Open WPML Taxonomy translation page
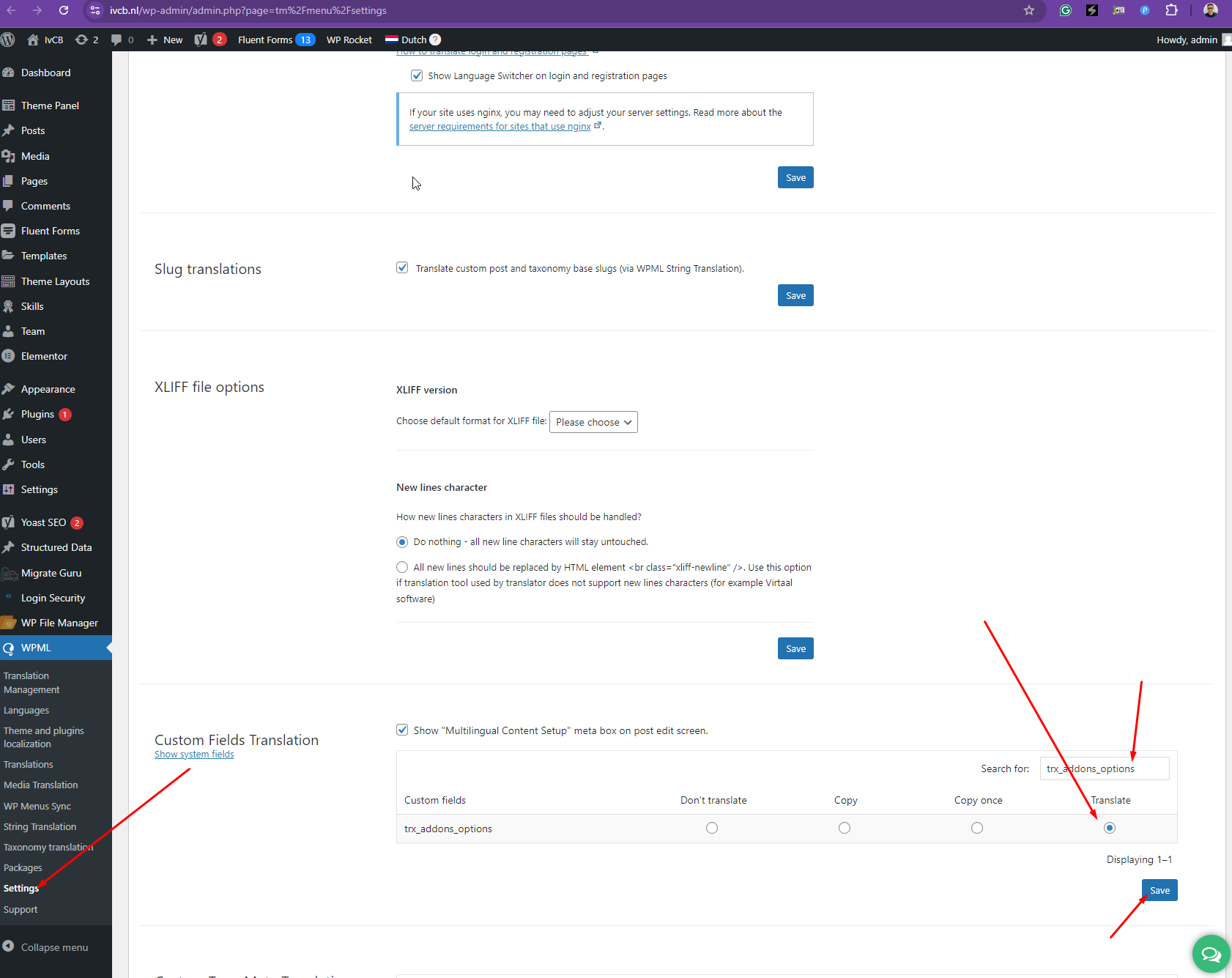Viewport: 1232px width, 978px height. click(x=48, y=847)
